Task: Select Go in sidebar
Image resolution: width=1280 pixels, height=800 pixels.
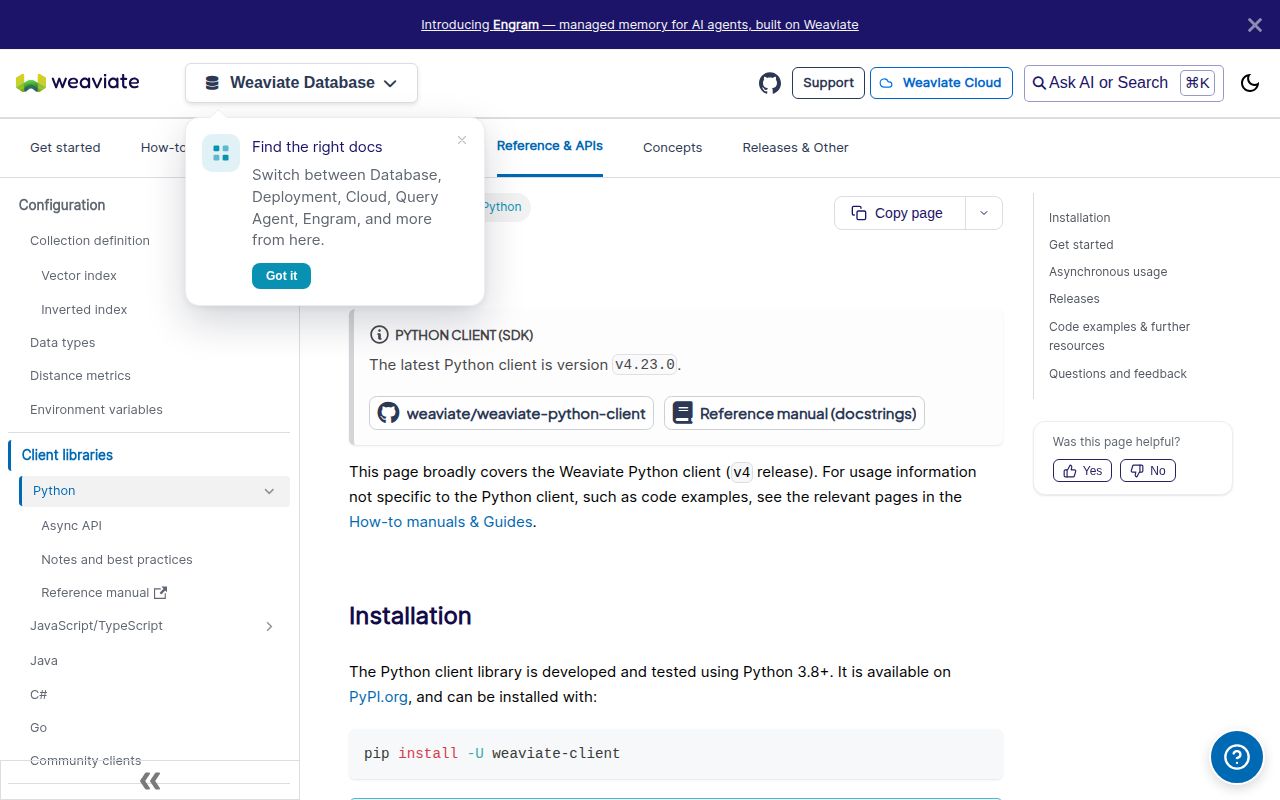Action: coord(38,728)
